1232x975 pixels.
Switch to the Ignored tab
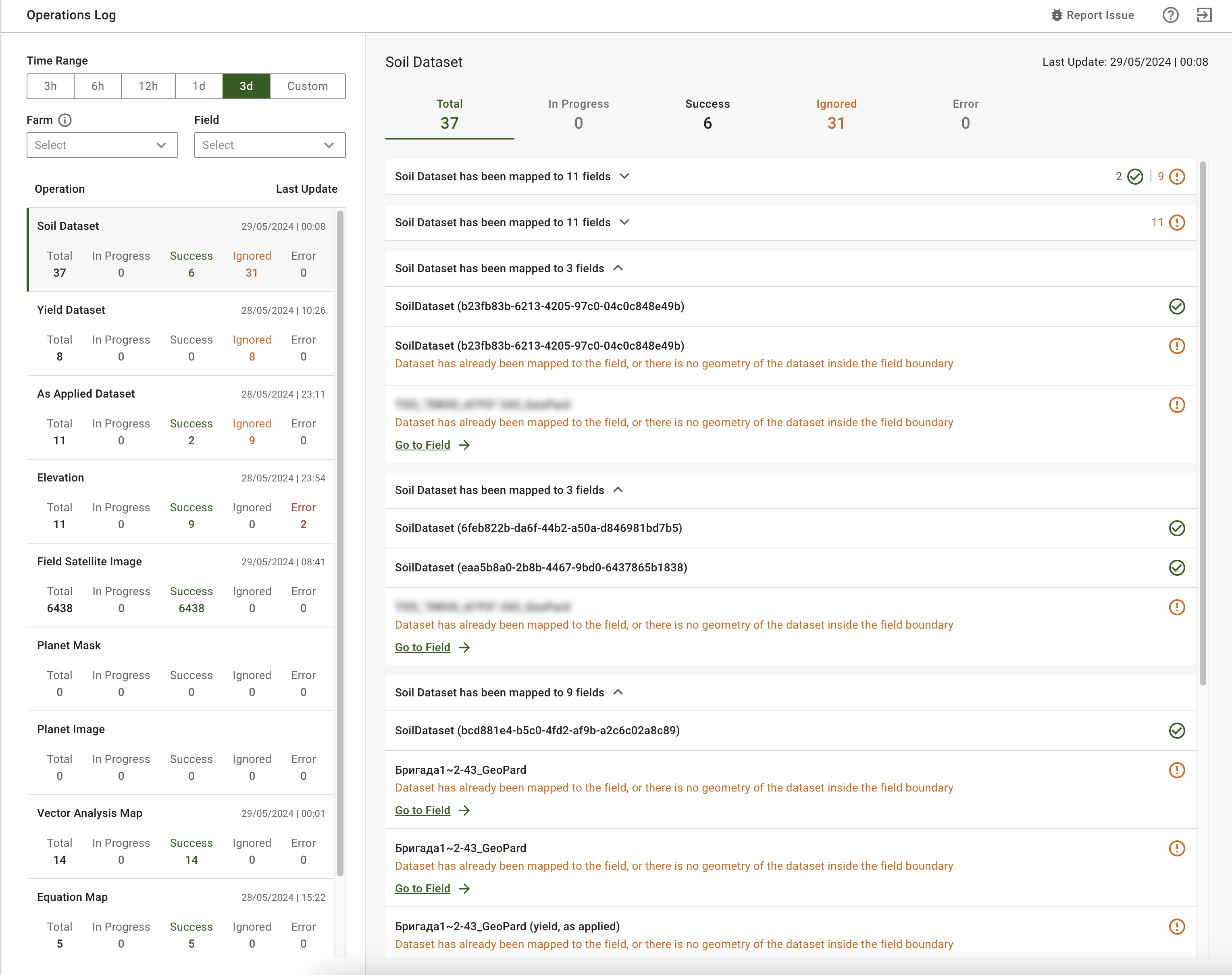coord(836,114)
